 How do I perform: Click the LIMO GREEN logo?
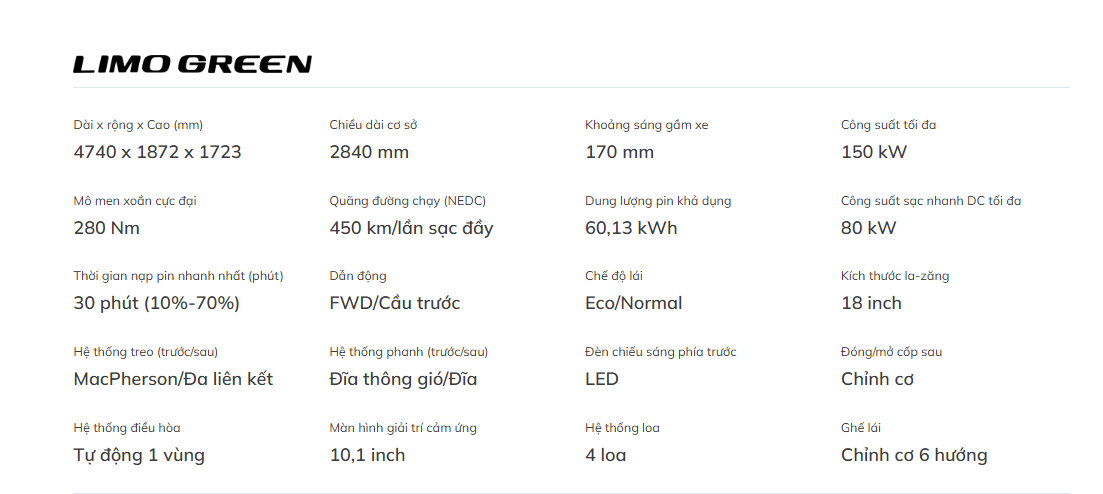click(192, 64)
